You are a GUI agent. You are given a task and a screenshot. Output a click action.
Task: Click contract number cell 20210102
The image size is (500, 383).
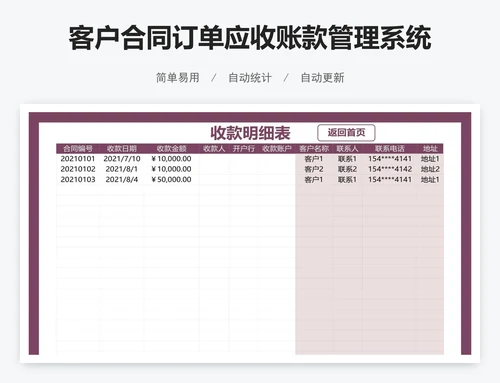[x=78, y=169]
